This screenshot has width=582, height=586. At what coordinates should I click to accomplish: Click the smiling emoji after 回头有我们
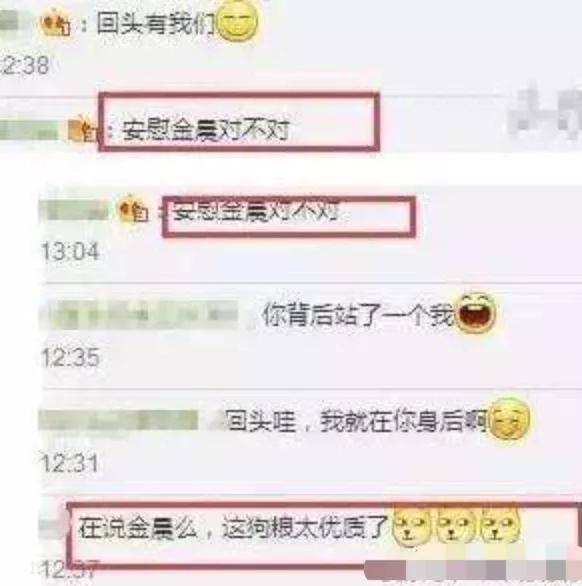coord(238,22)
